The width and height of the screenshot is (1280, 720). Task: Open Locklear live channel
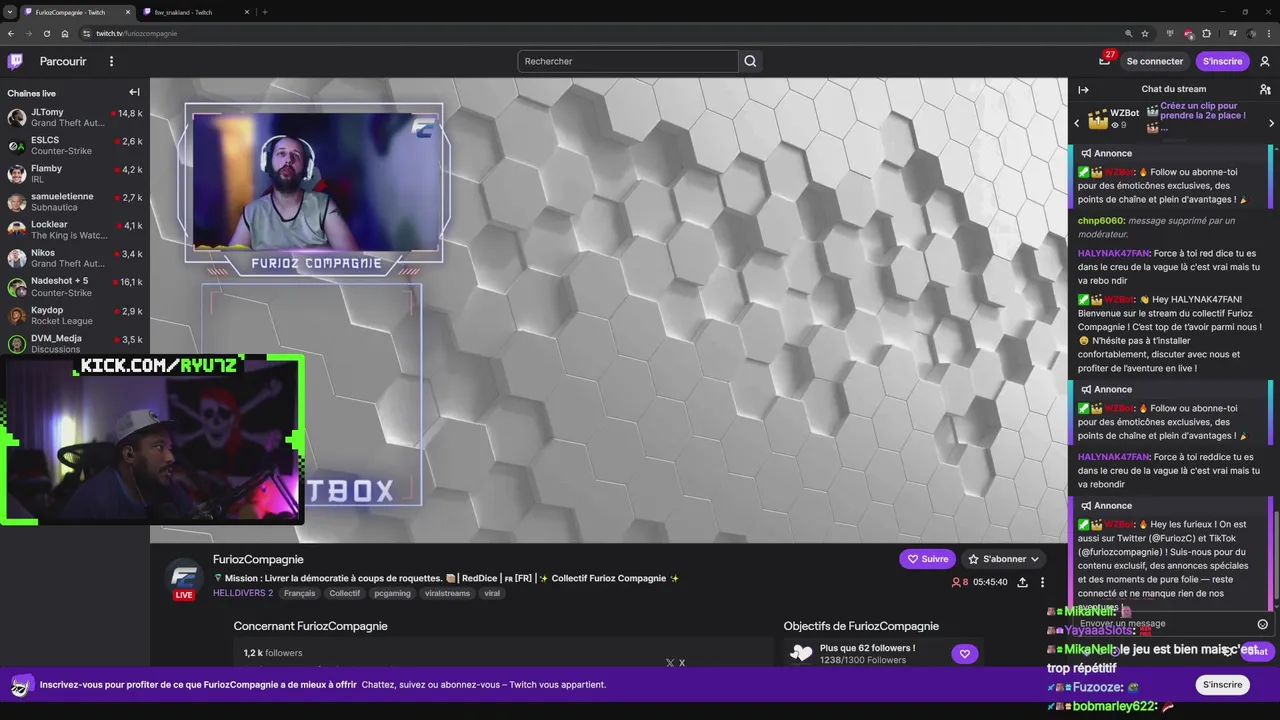75,230
